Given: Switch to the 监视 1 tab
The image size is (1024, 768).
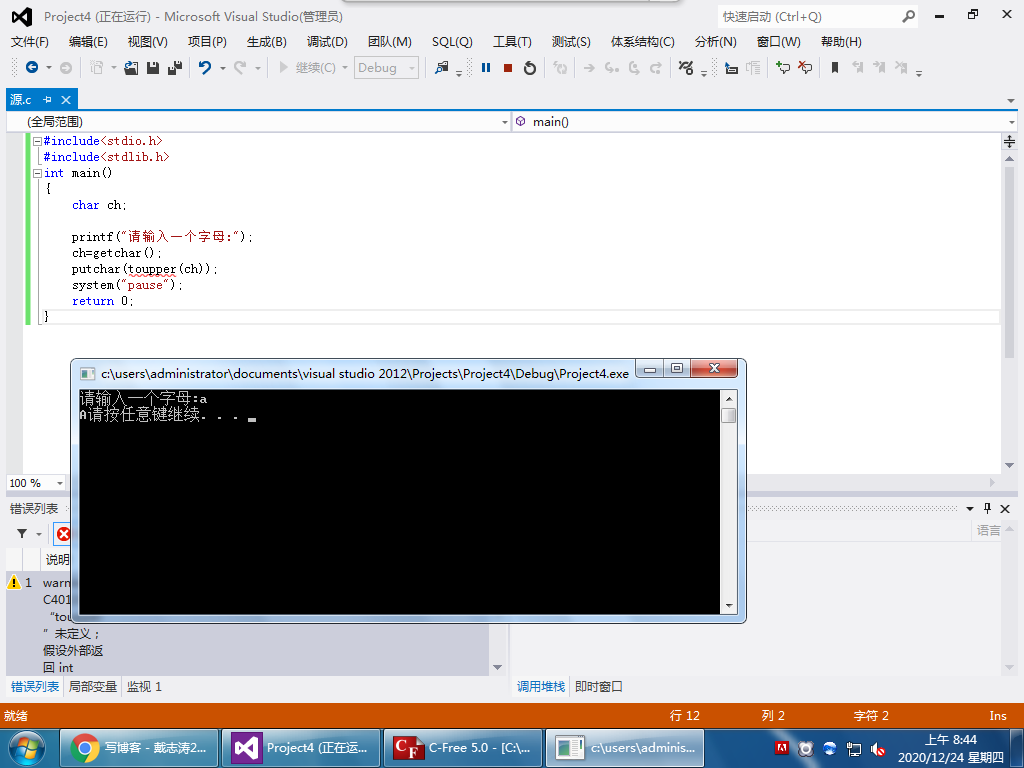Looking at the screenshot, I should click(x=144, y=686).
